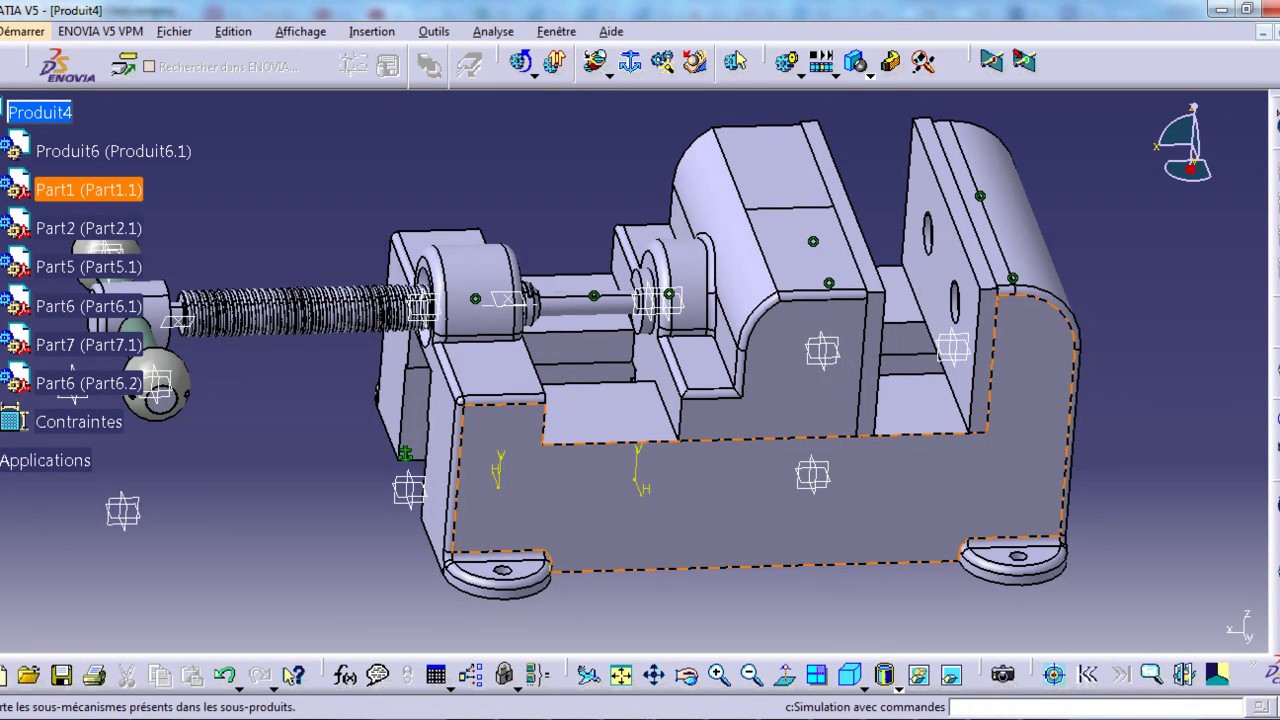Image resolution: width=1280 pixels, height=720 pixels.
Task: Select Part1 (Part1.1) in specification tree
Action: [x=89, y=189]
